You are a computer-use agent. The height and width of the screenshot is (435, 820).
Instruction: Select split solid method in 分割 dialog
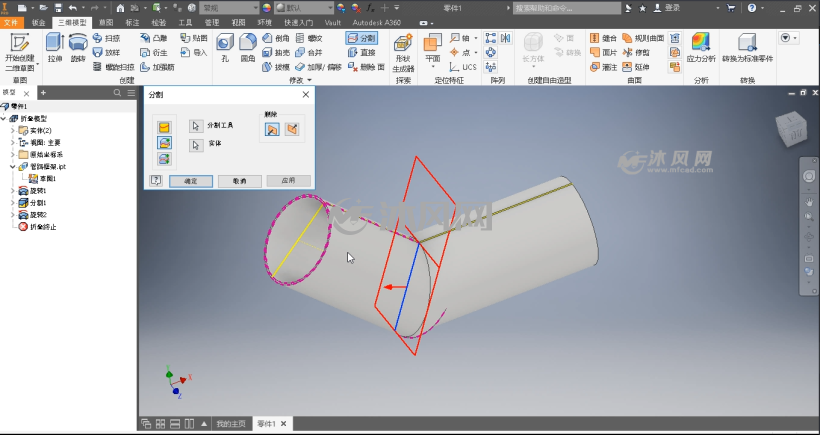pos(164,158)
